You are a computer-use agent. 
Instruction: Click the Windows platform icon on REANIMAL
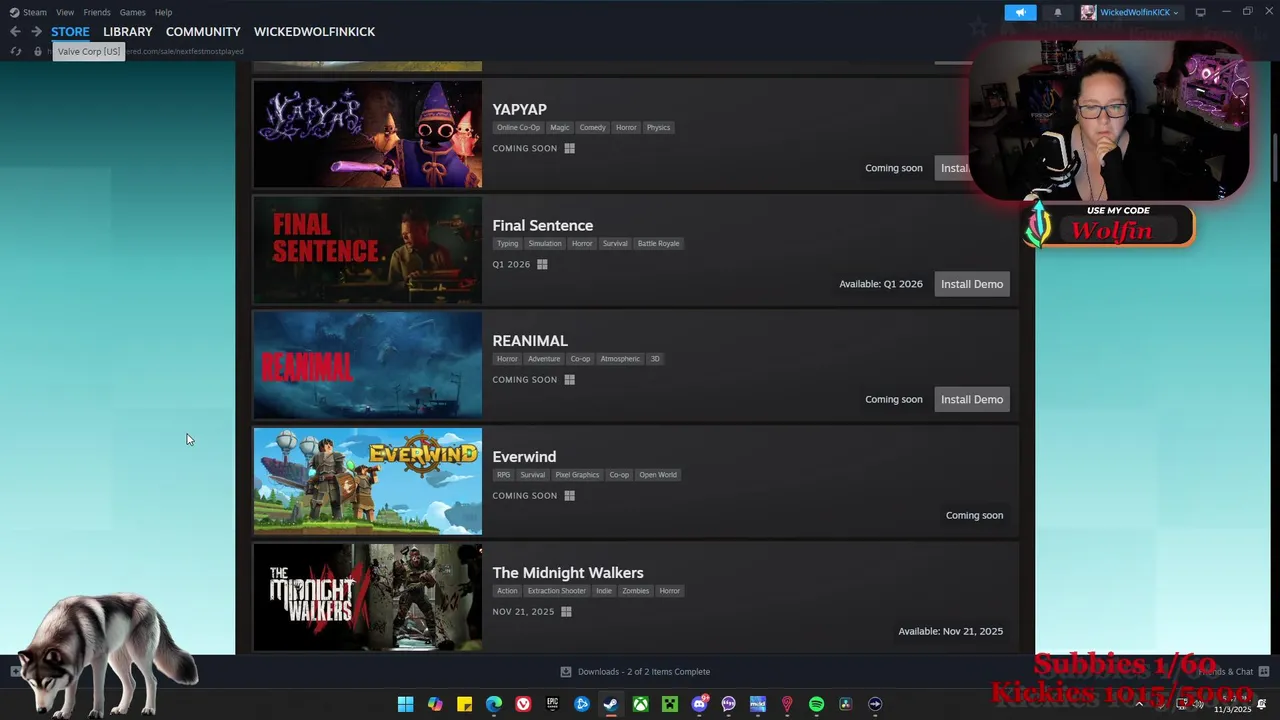(x=569, y=380)
